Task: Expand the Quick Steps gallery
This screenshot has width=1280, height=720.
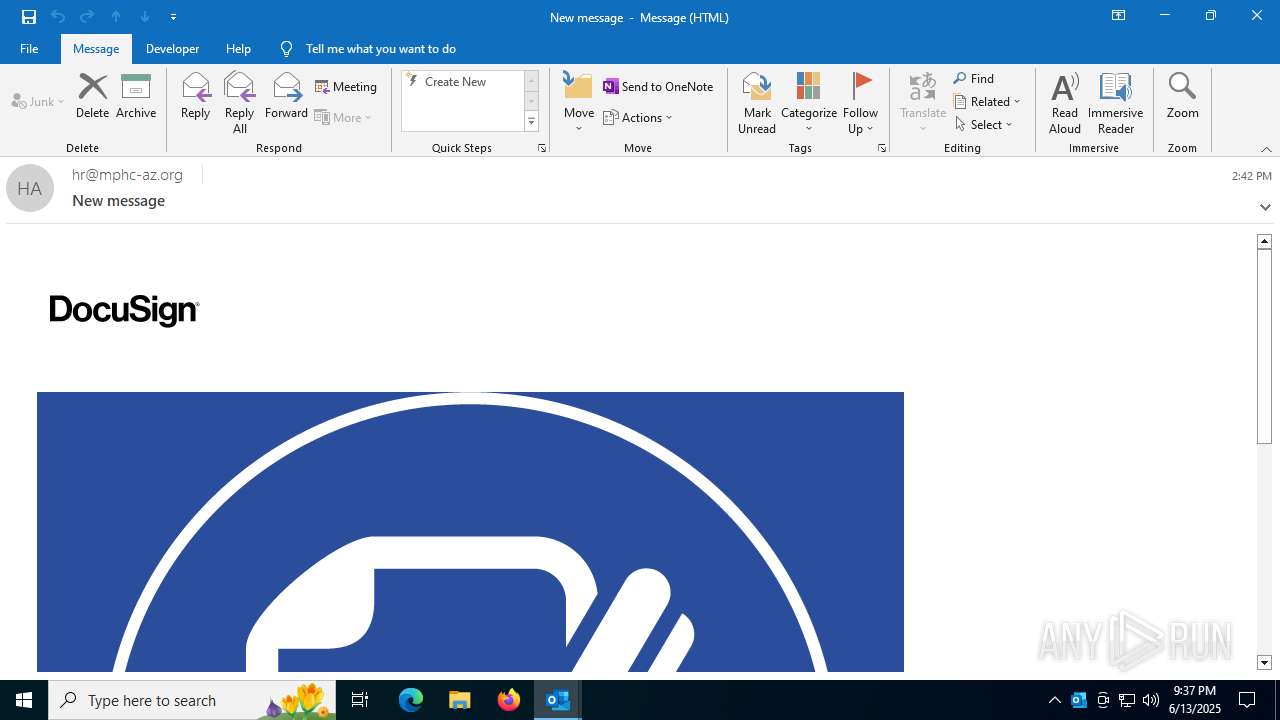Action: click(x=531, y=122)
